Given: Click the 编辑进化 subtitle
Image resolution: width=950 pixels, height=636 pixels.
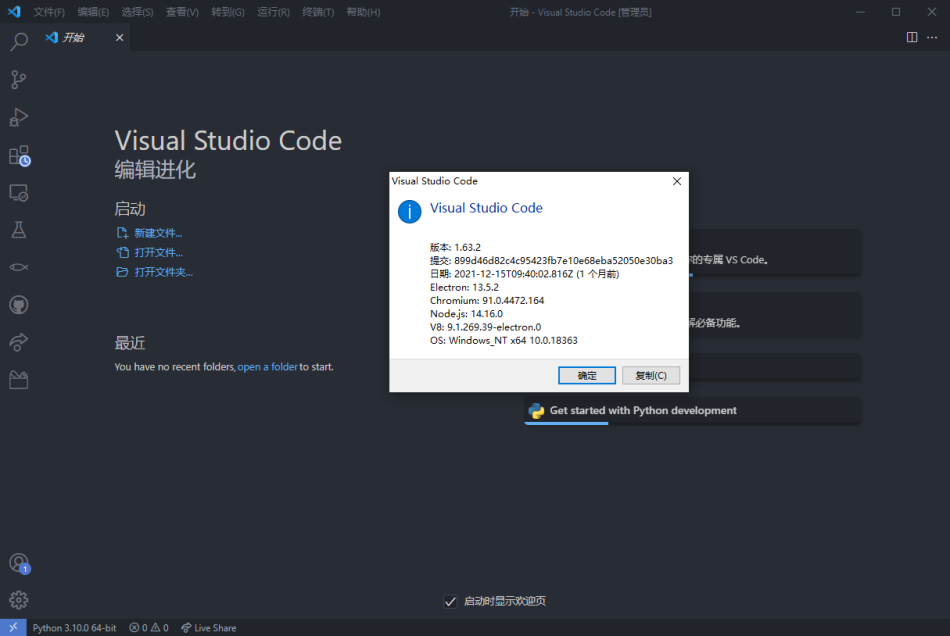Looking at the screenshot, I should tap(155, 170).
